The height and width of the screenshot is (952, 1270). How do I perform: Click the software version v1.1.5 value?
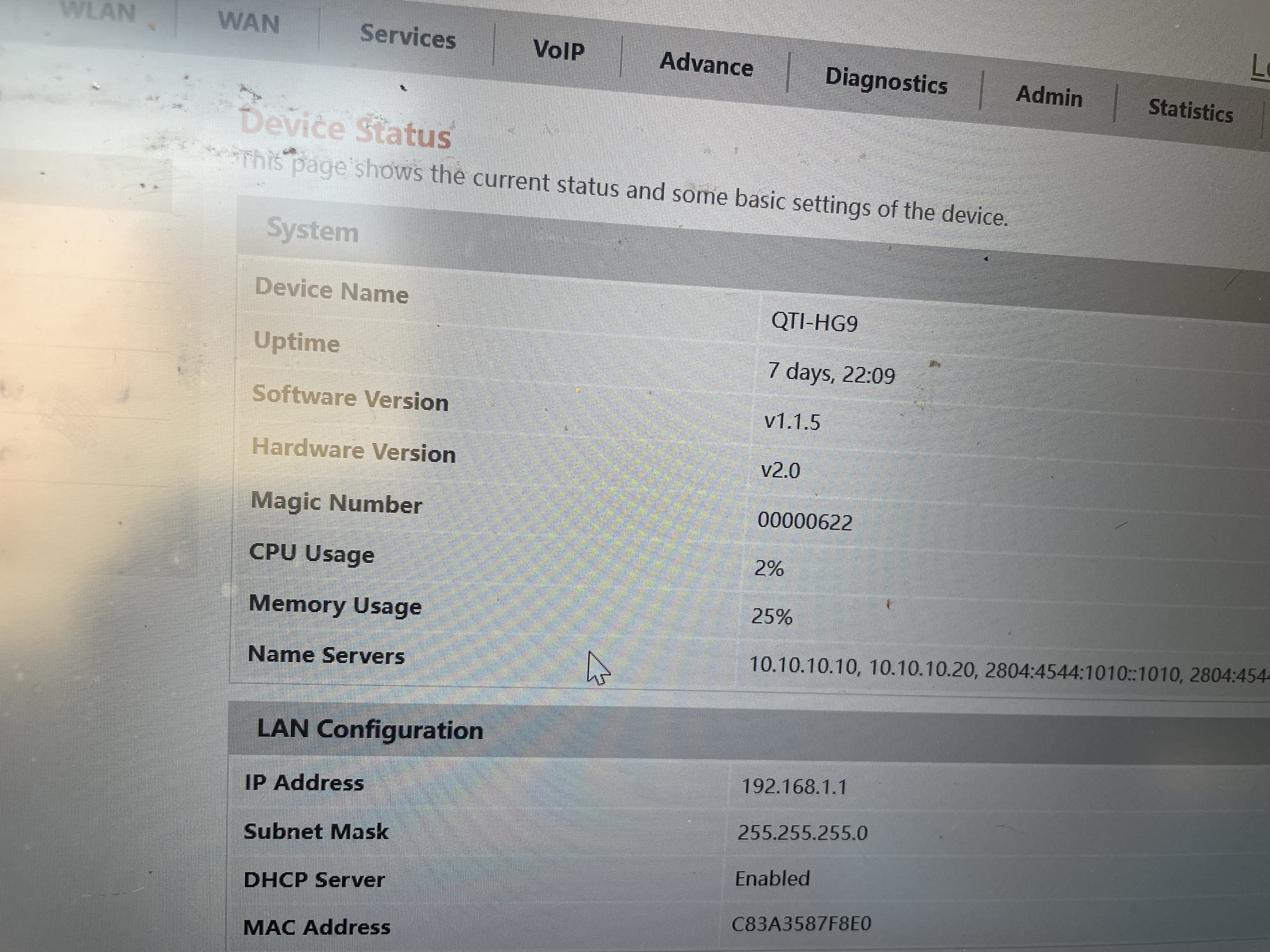click(792, 422)
